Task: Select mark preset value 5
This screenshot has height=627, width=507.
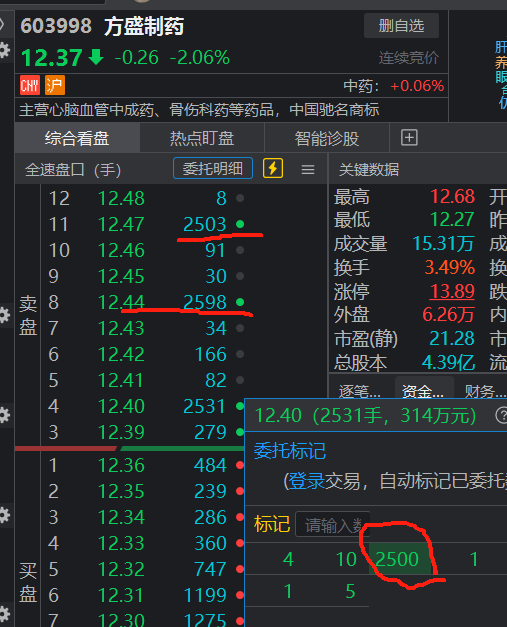Action: 350,591
